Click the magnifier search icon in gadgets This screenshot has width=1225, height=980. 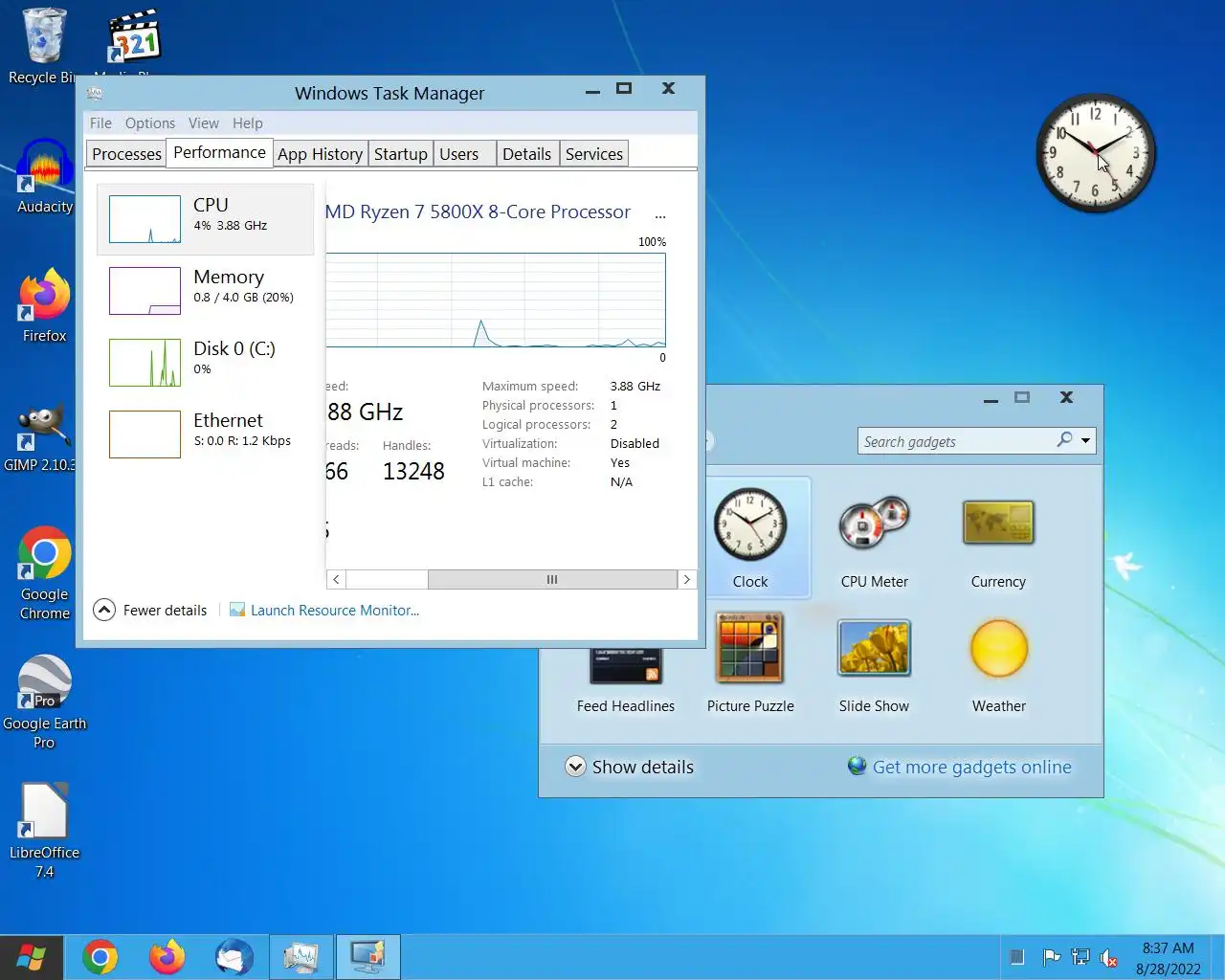pyautogui.click(x=1064, y=440)
